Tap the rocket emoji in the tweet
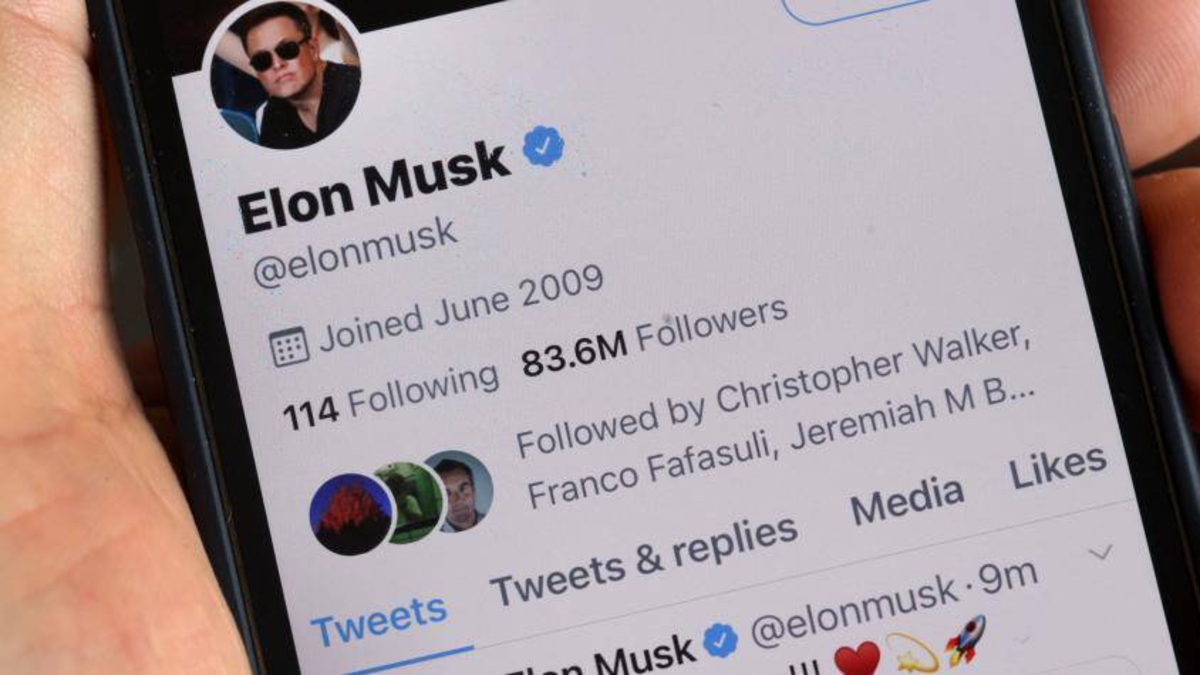1200x675 pixels. click(x=966, y=640)
